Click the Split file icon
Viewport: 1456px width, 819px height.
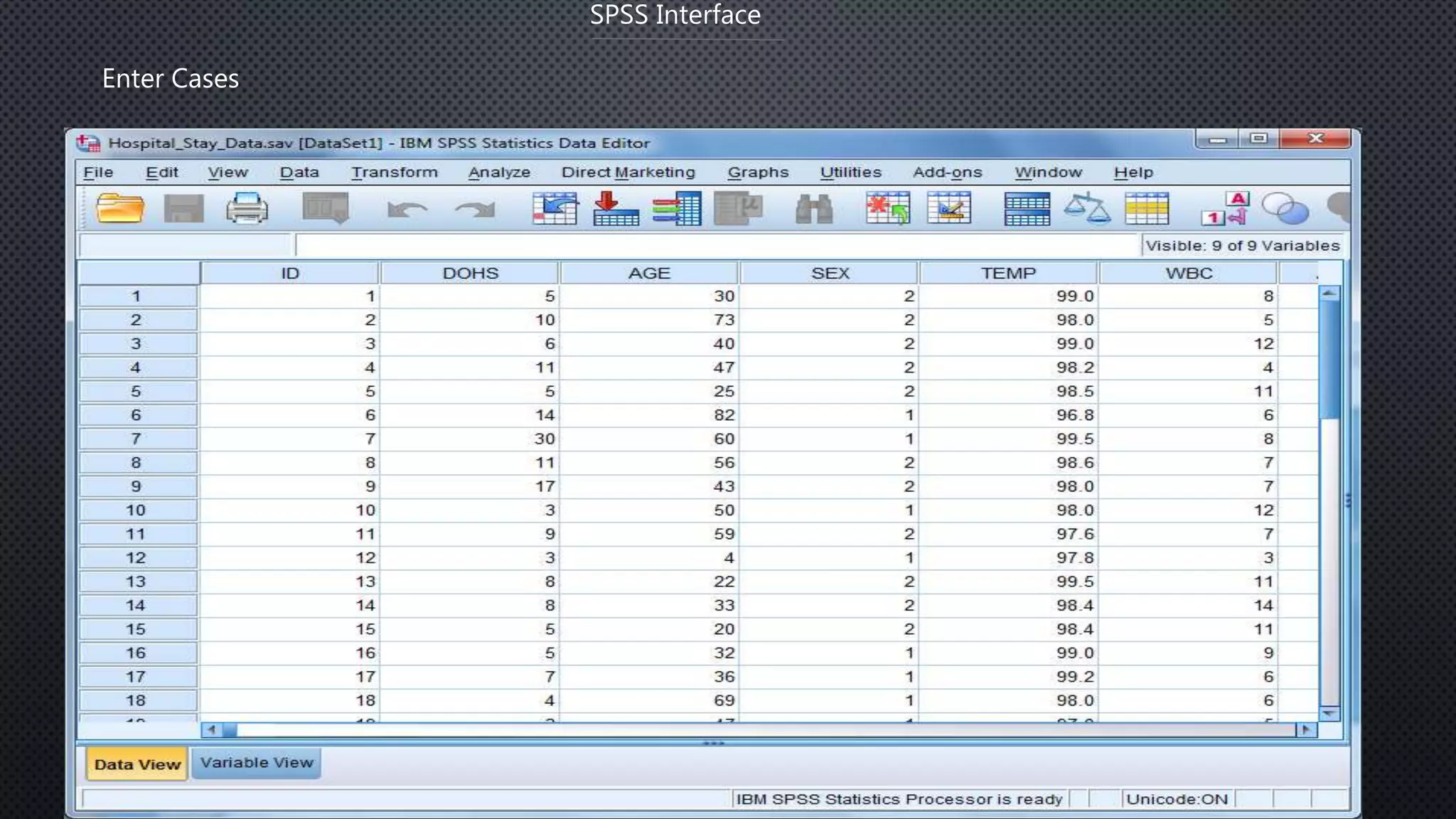point(1027,209)
